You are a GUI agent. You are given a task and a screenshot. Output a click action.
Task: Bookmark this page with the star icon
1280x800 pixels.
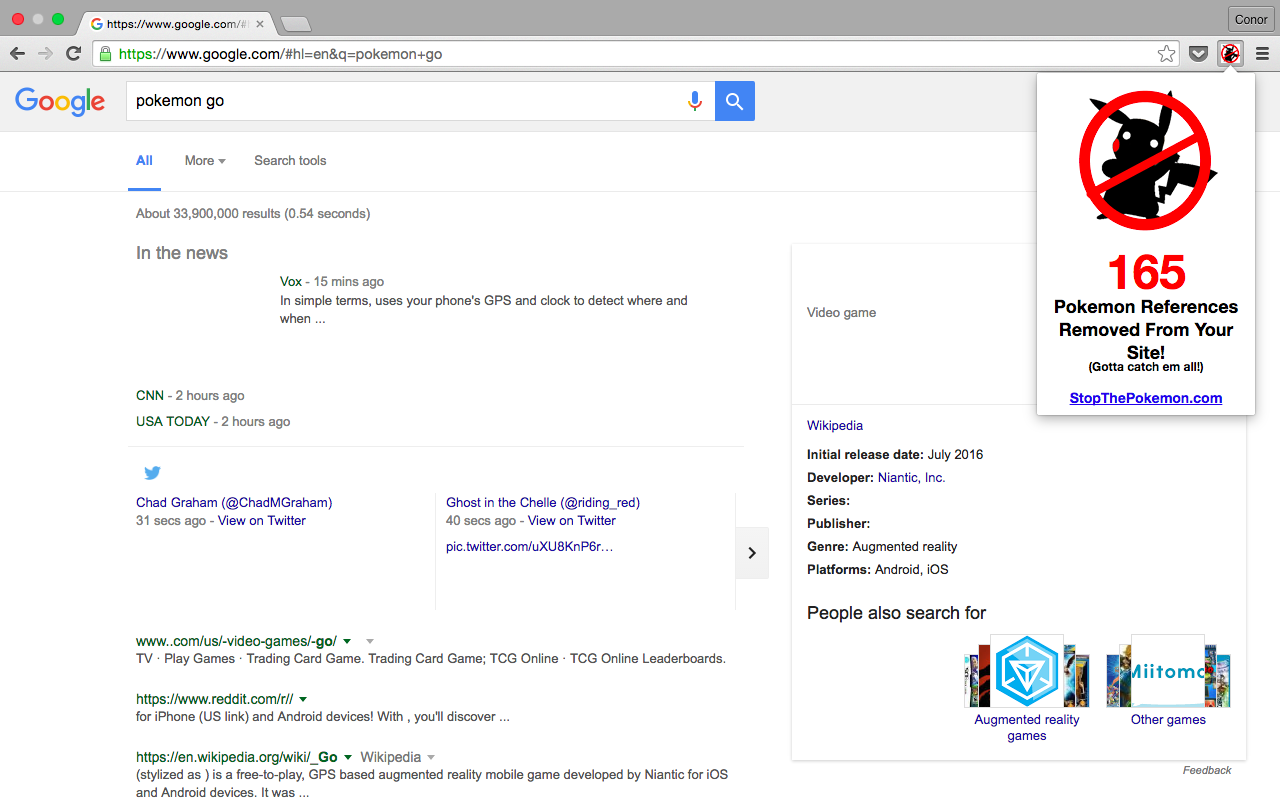[1166, 54]
